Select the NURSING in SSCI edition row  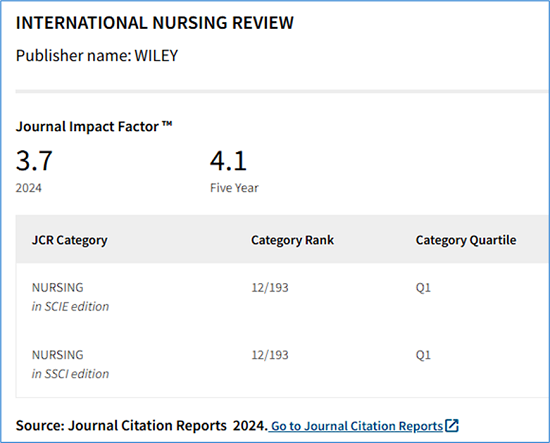pos(283,364)
